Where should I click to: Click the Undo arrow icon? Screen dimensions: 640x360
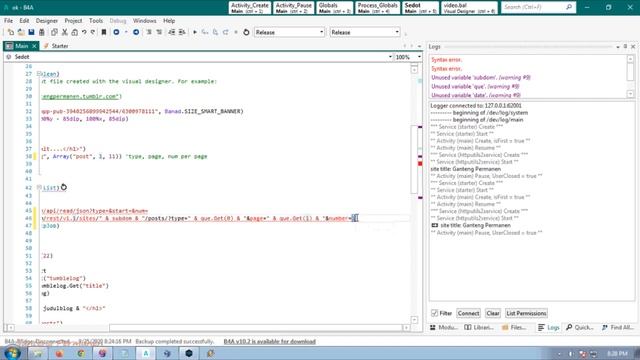click(84, 32)
